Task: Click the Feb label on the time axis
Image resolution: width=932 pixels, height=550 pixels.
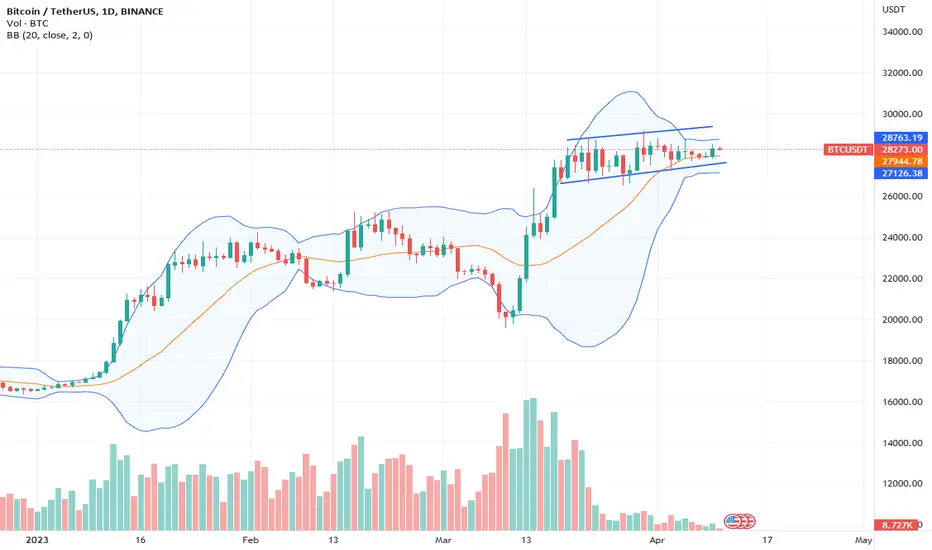Action: point(251,540)
